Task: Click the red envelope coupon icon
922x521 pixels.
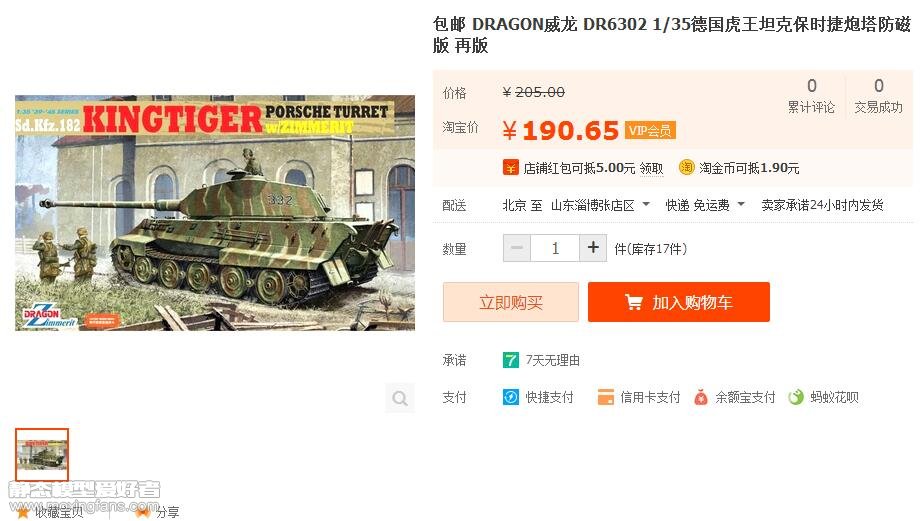Action: coord(510,168)
